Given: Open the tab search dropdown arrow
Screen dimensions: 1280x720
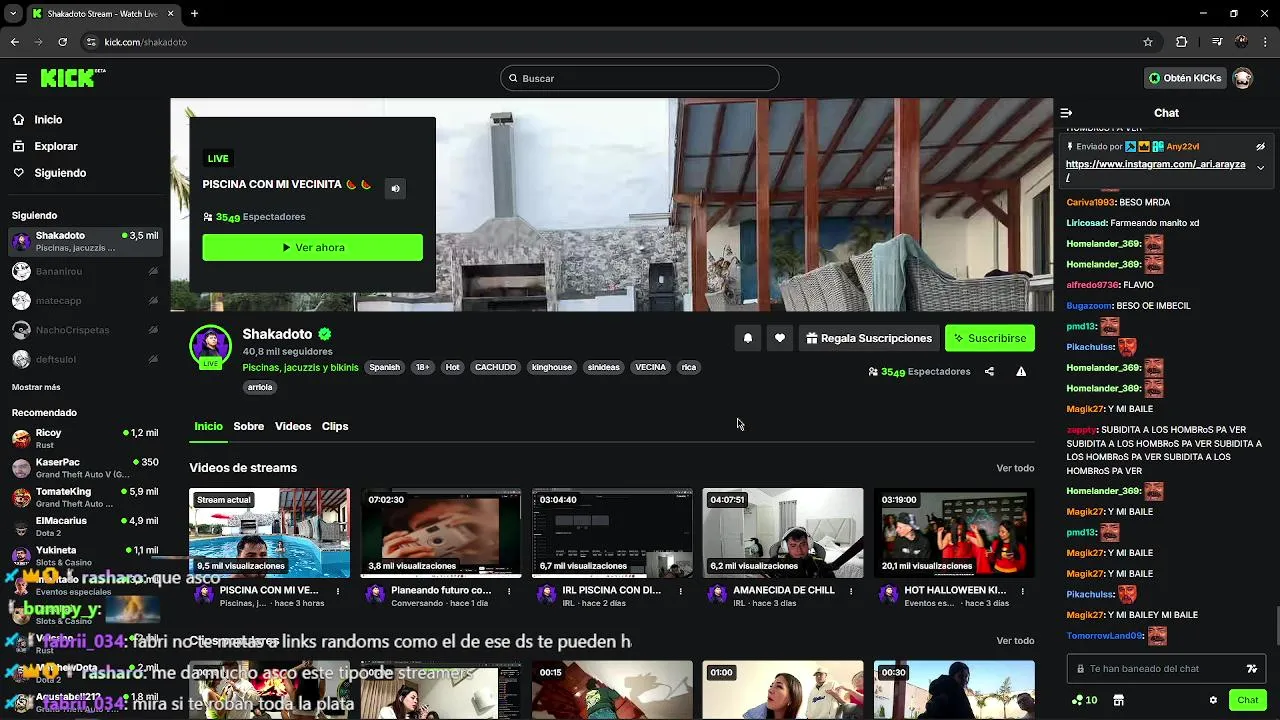Looking at the screenshot, I should pyautogui.click(x=12, y=14).
